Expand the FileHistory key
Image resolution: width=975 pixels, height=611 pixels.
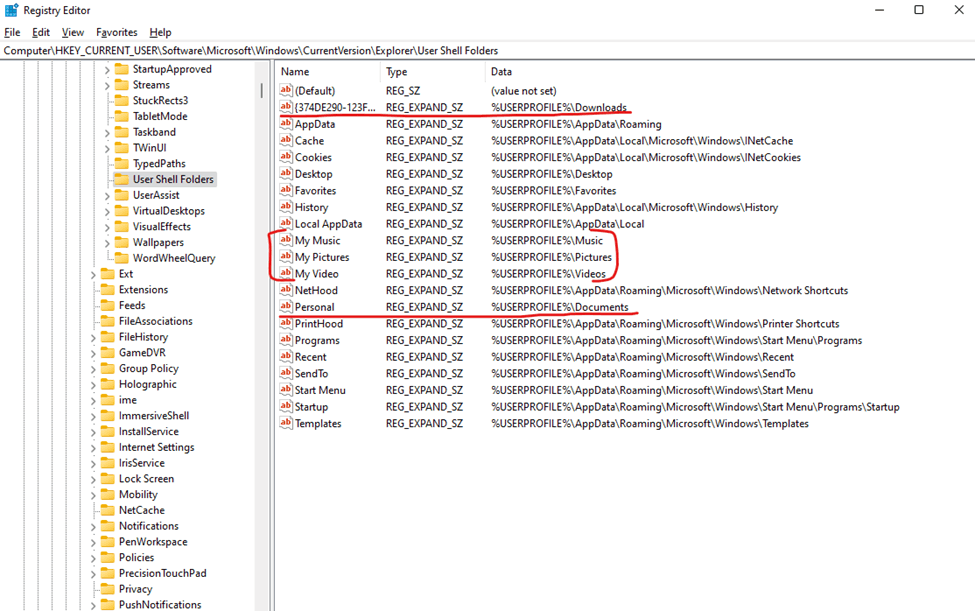[x=93, y=338]
